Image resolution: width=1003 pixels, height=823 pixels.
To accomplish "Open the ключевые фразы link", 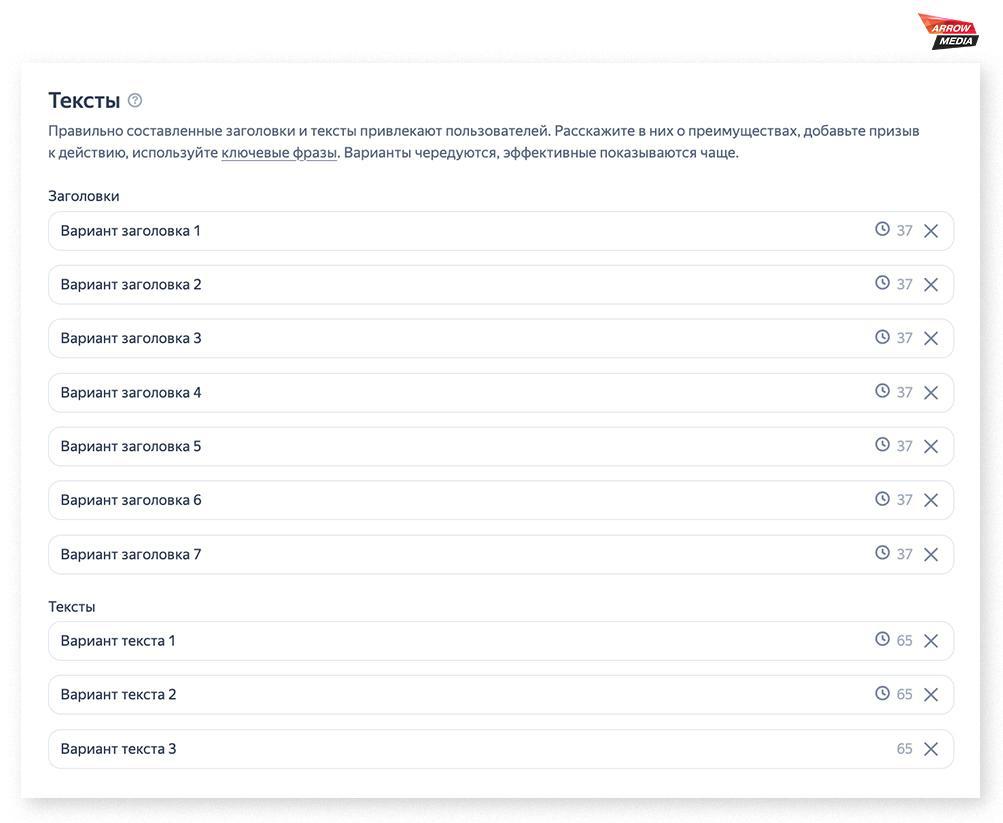I will coord(279,153).
